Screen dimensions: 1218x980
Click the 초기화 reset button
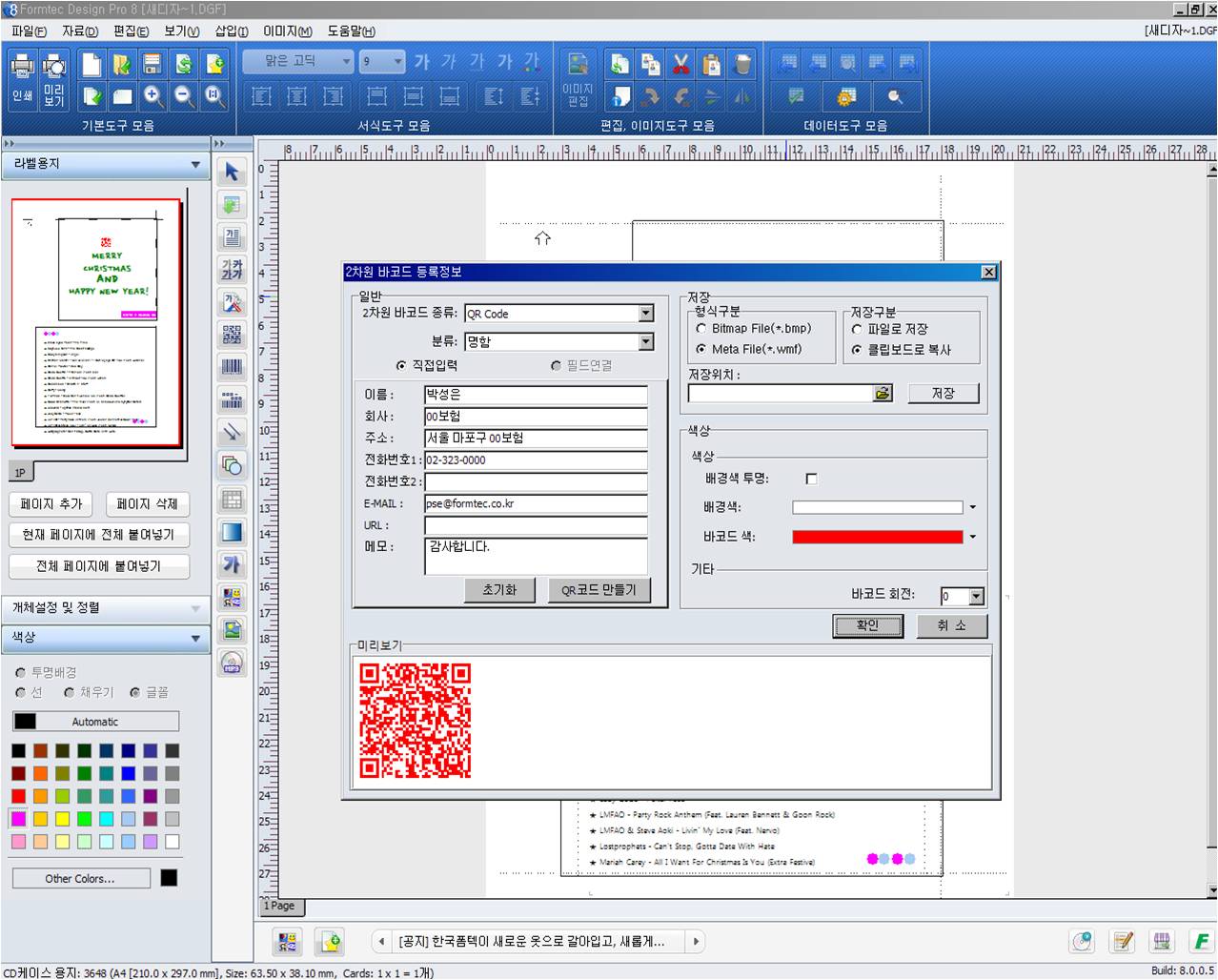[x=499, y=590]
